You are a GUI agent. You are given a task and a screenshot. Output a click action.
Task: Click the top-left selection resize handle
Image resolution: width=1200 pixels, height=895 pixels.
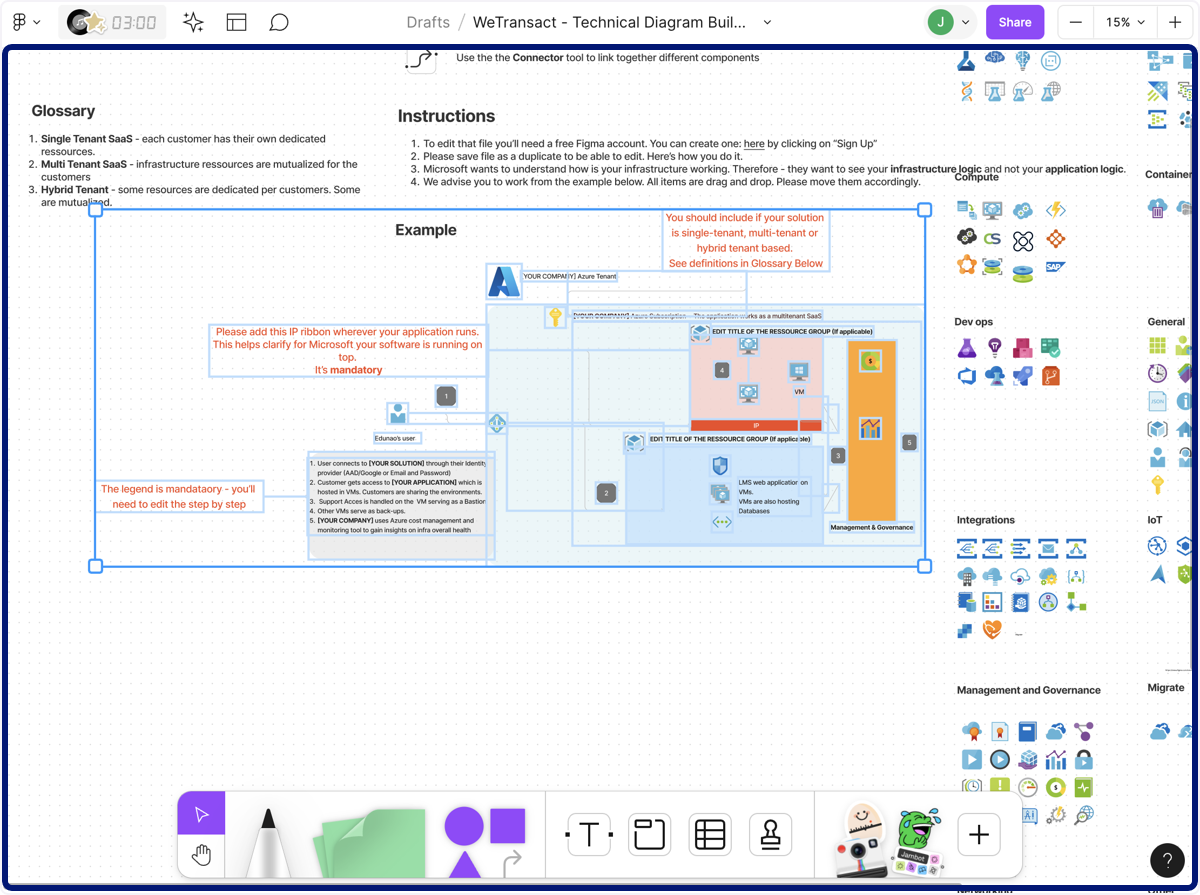pos(96,210)
